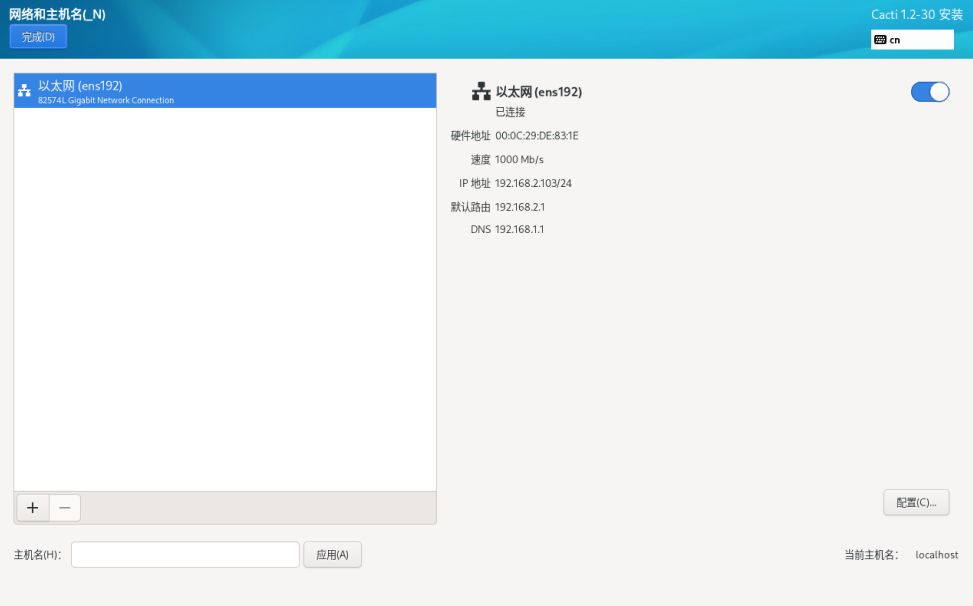This screenshot has width=973, height=606.
Task: Remove selected device with minus button
Action: [65, 508]
